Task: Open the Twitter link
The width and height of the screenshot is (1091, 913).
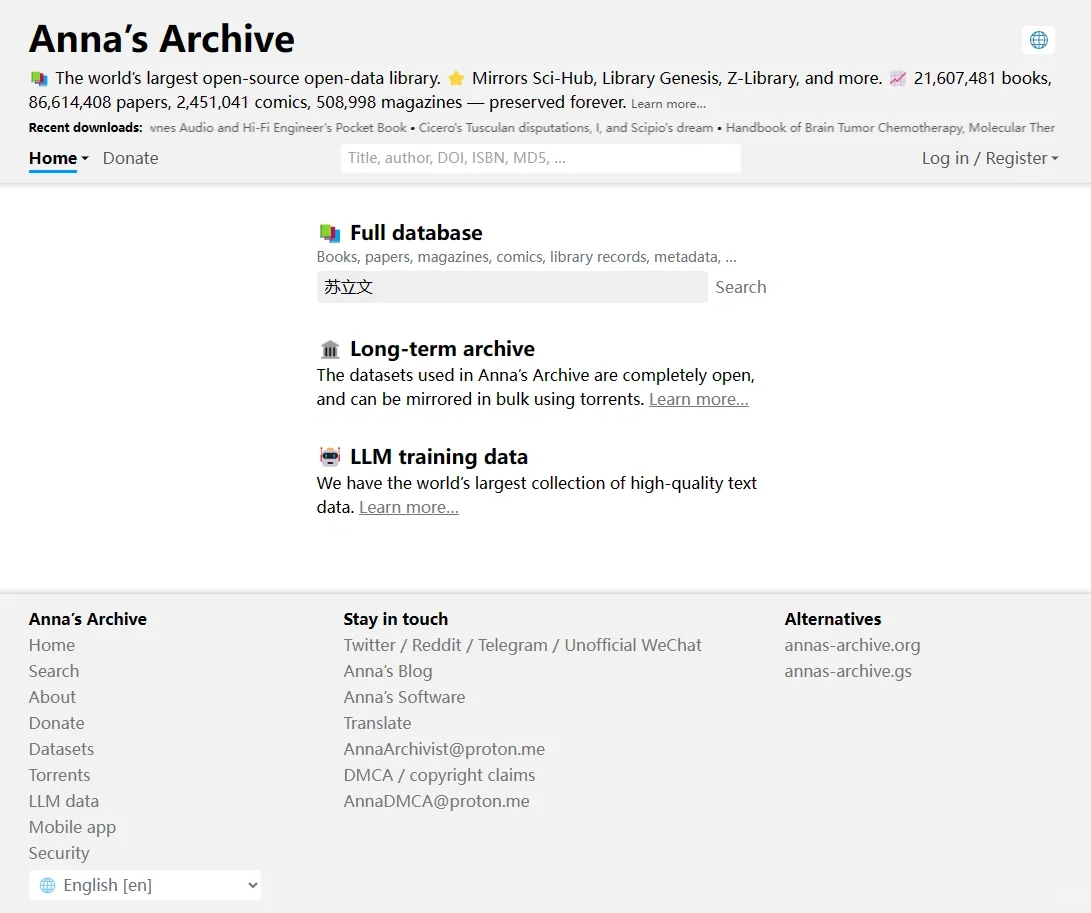Action: (369, 645)
